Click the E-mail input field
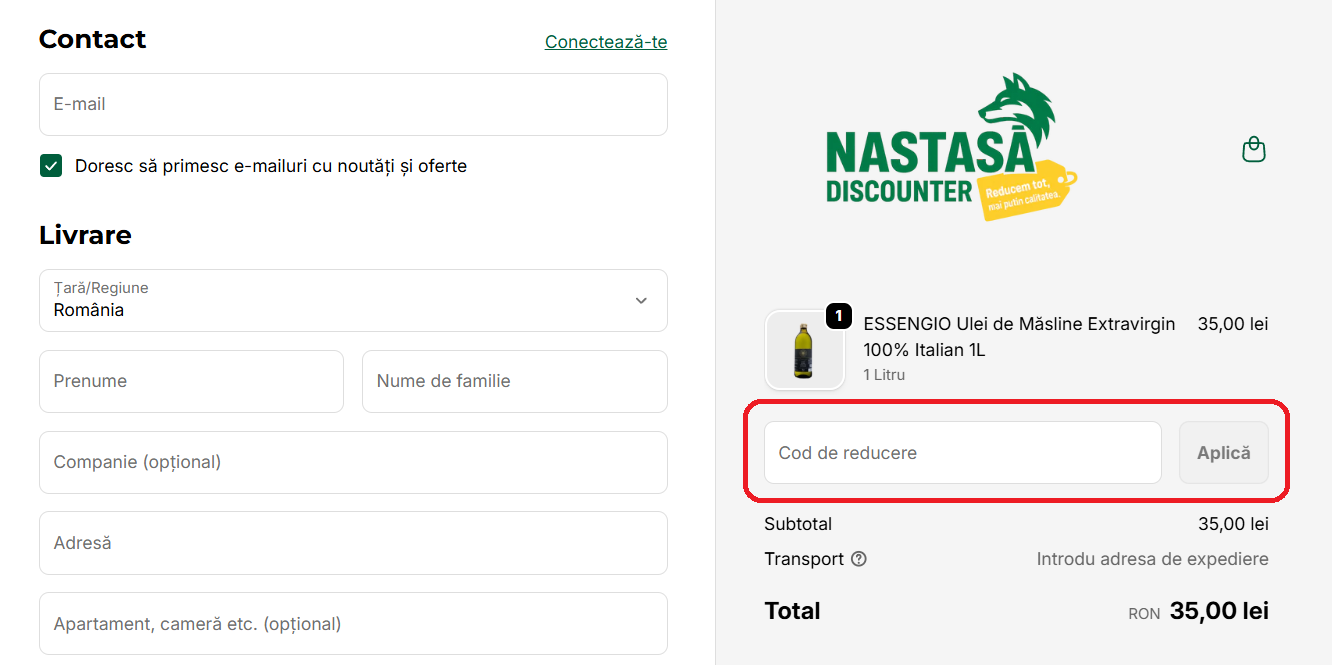The image size is (1332, 665). pos(353,104)
